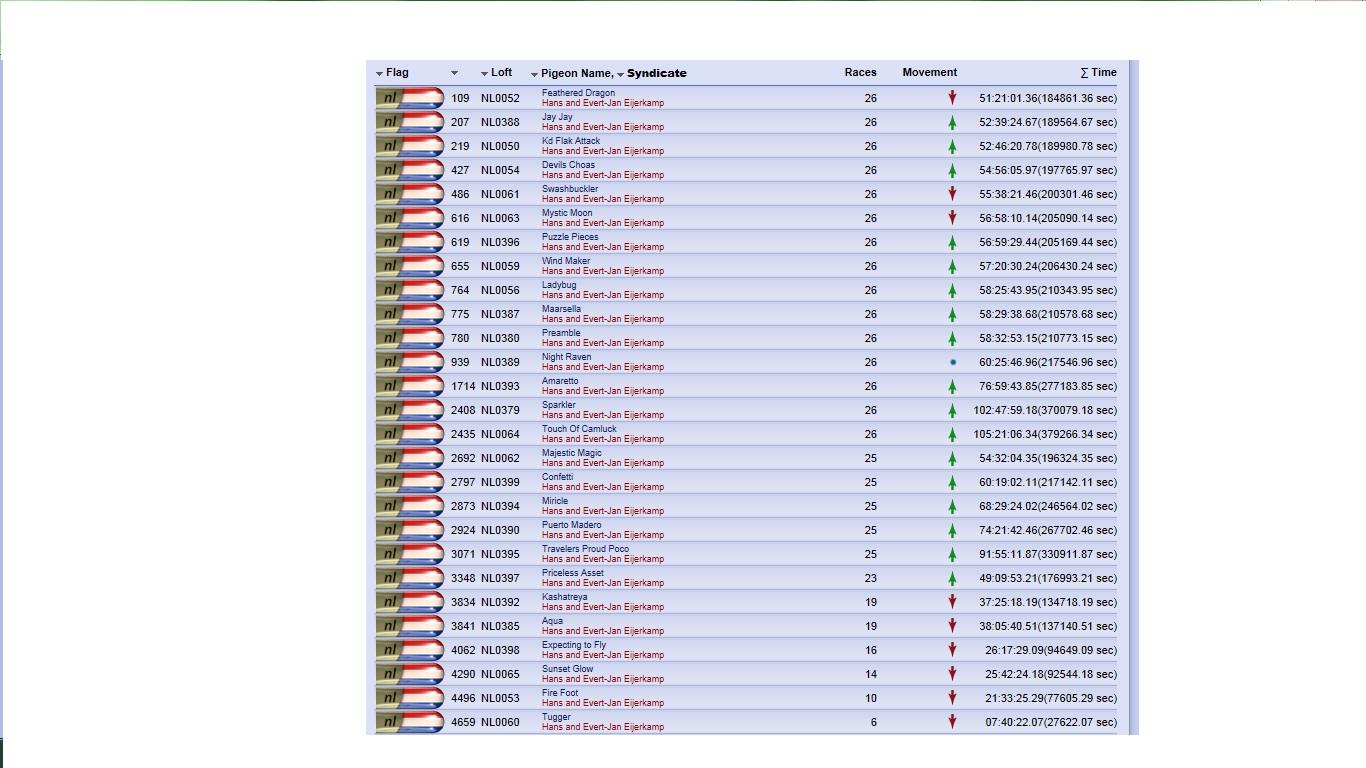The width and height of the screenshot is (1366, 768).
Task: Click time 54:56:05.97(197765.97 sec)
Action: tap(1048, 170)
